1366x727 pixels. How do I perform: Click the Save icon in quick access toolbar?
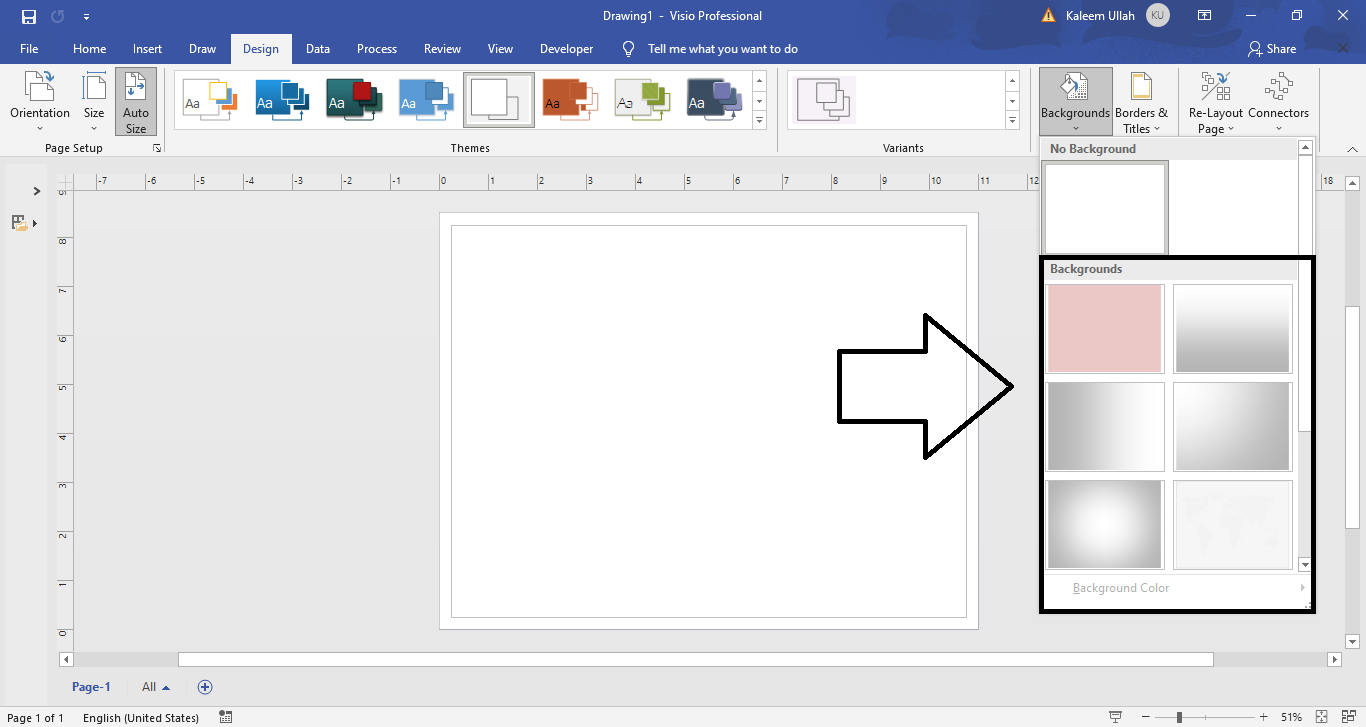[x=27, y=15]
